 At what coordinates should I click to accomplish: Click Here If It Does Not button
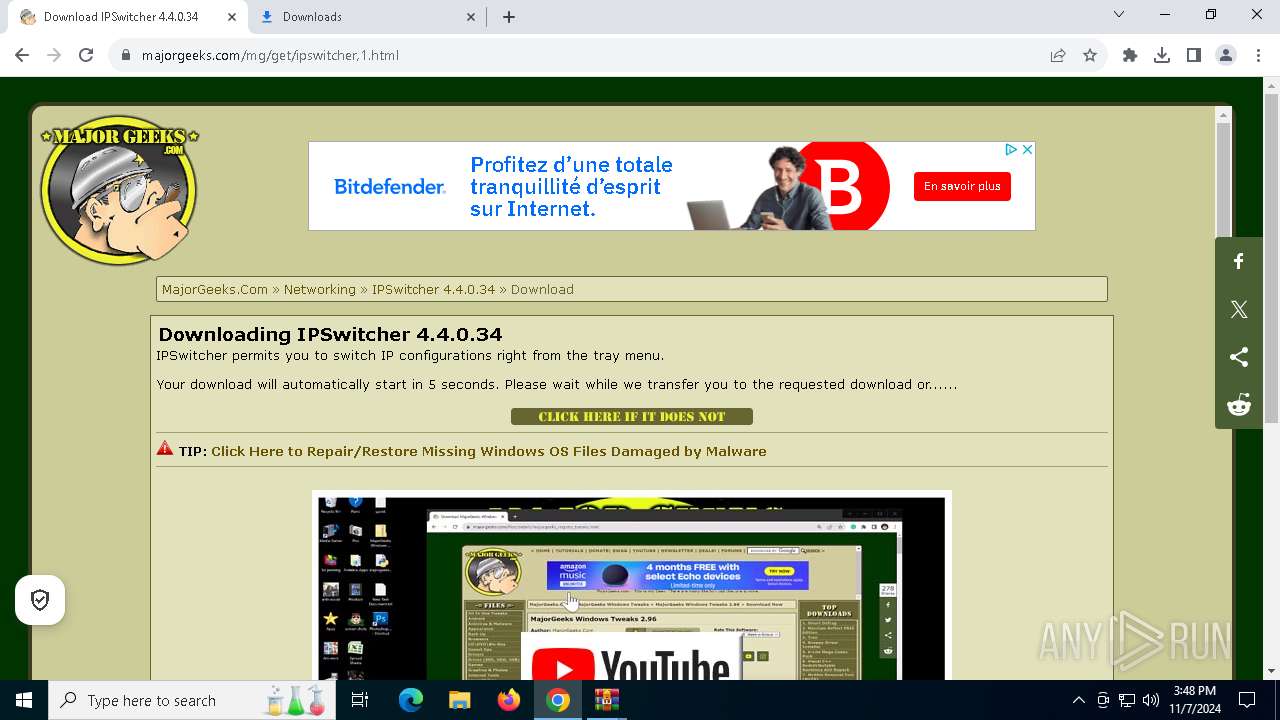[x=632, y=416]
